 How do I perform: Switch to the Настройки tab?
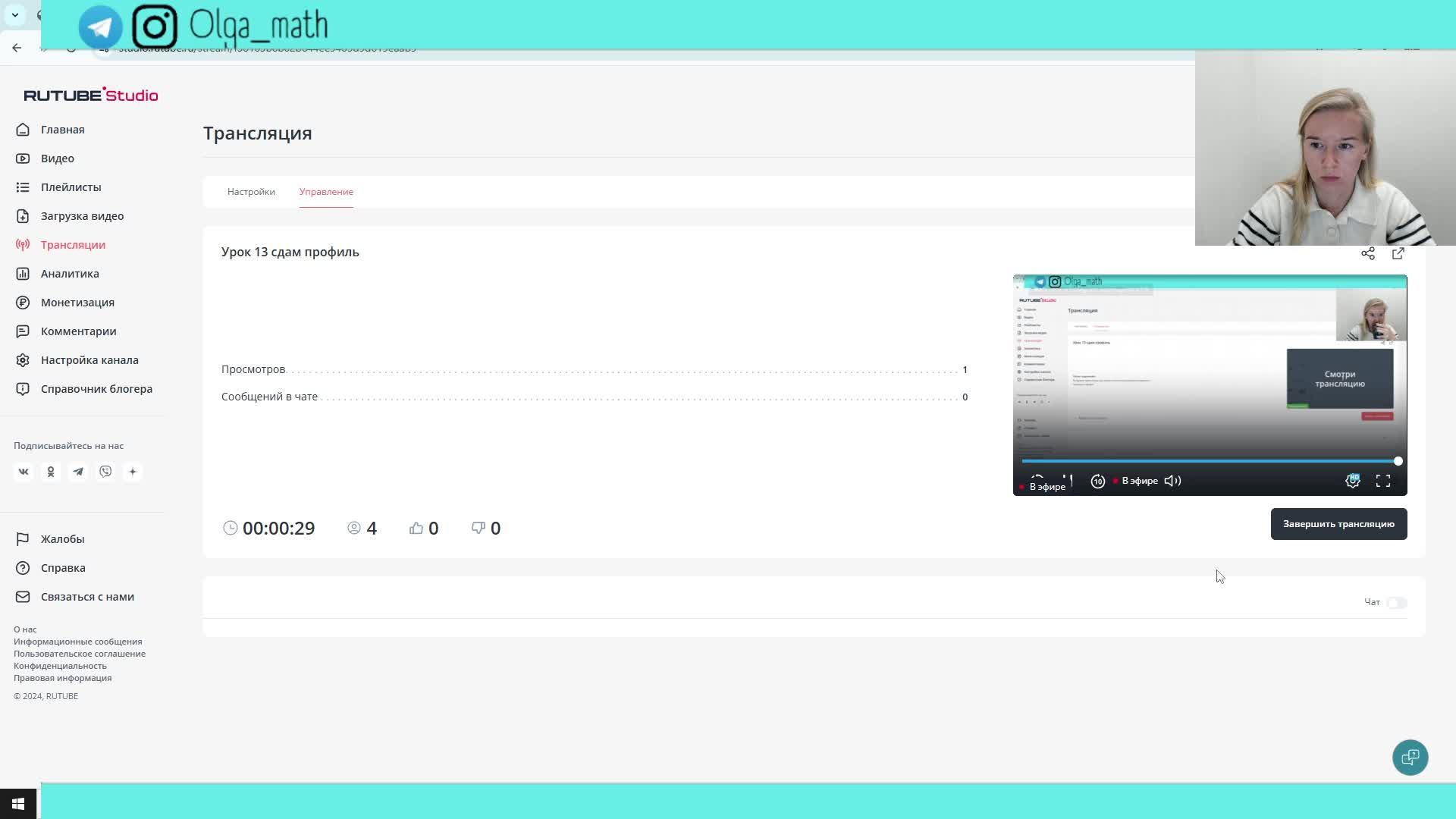pos(251,192)
